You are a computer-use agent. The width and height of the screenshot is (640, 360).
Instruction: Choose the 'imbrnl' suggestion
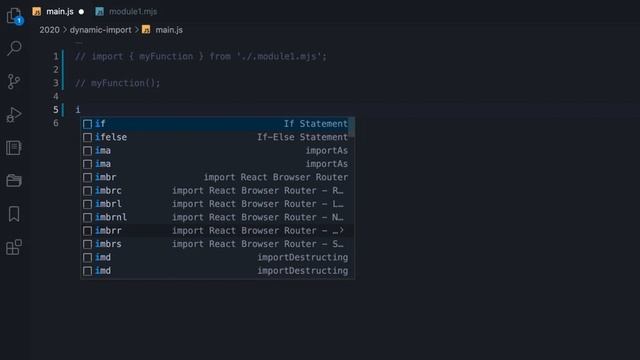tap(218, 217)
